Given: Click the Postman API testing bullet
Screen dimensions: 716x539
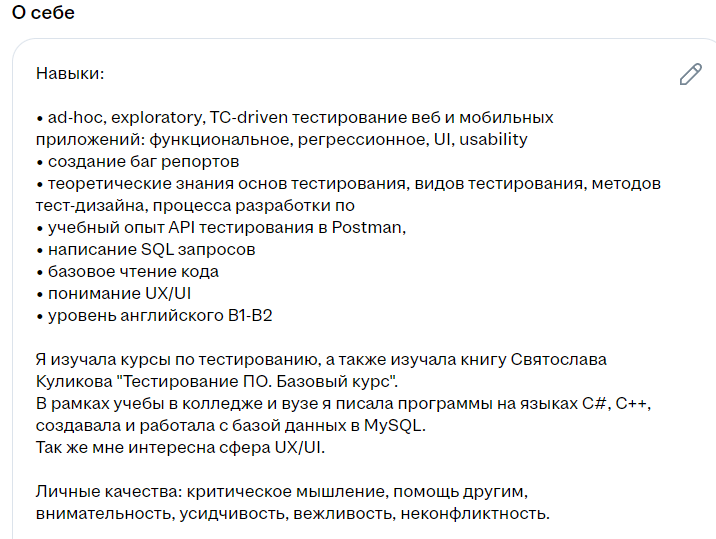Looking at the screenshot, I should tap(221, 227).
